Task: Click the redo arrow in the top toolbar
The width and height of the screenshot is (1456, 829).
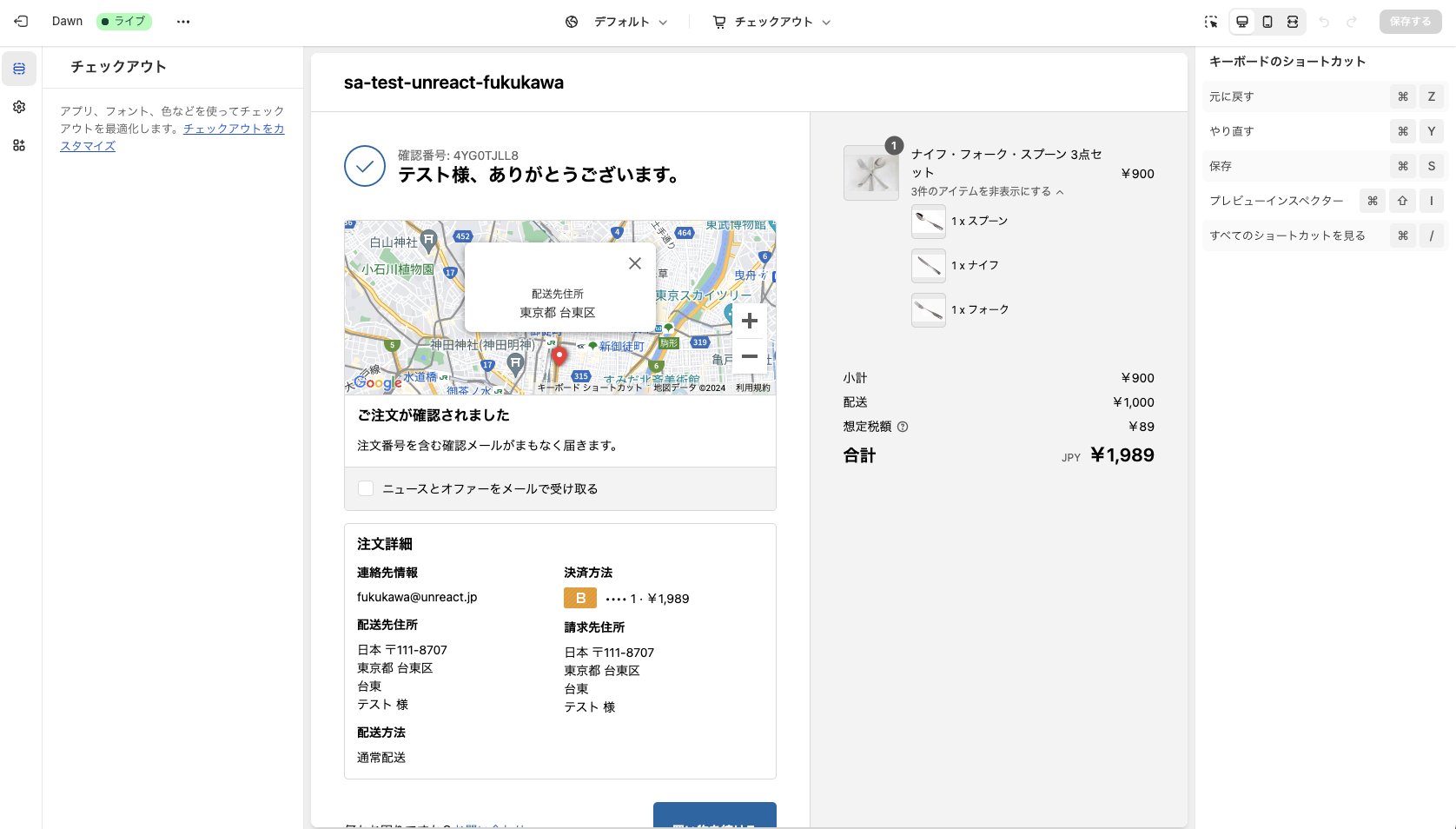Action: [1353, 22]
